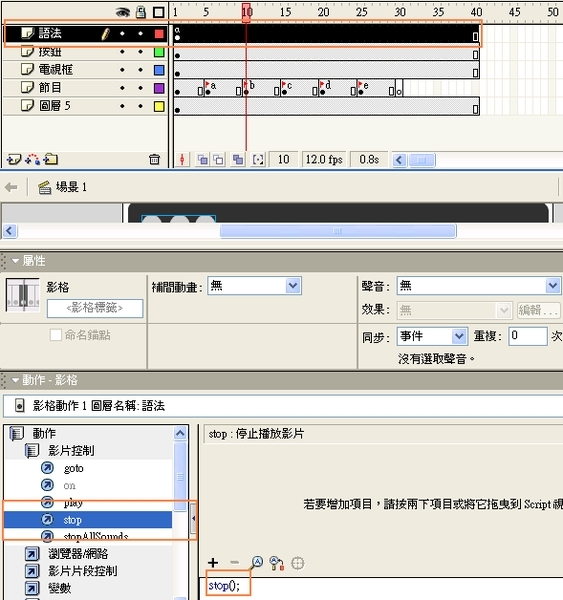Open the modify onion markers button
This screenshot has width=563, height=600.
point(258,160)
